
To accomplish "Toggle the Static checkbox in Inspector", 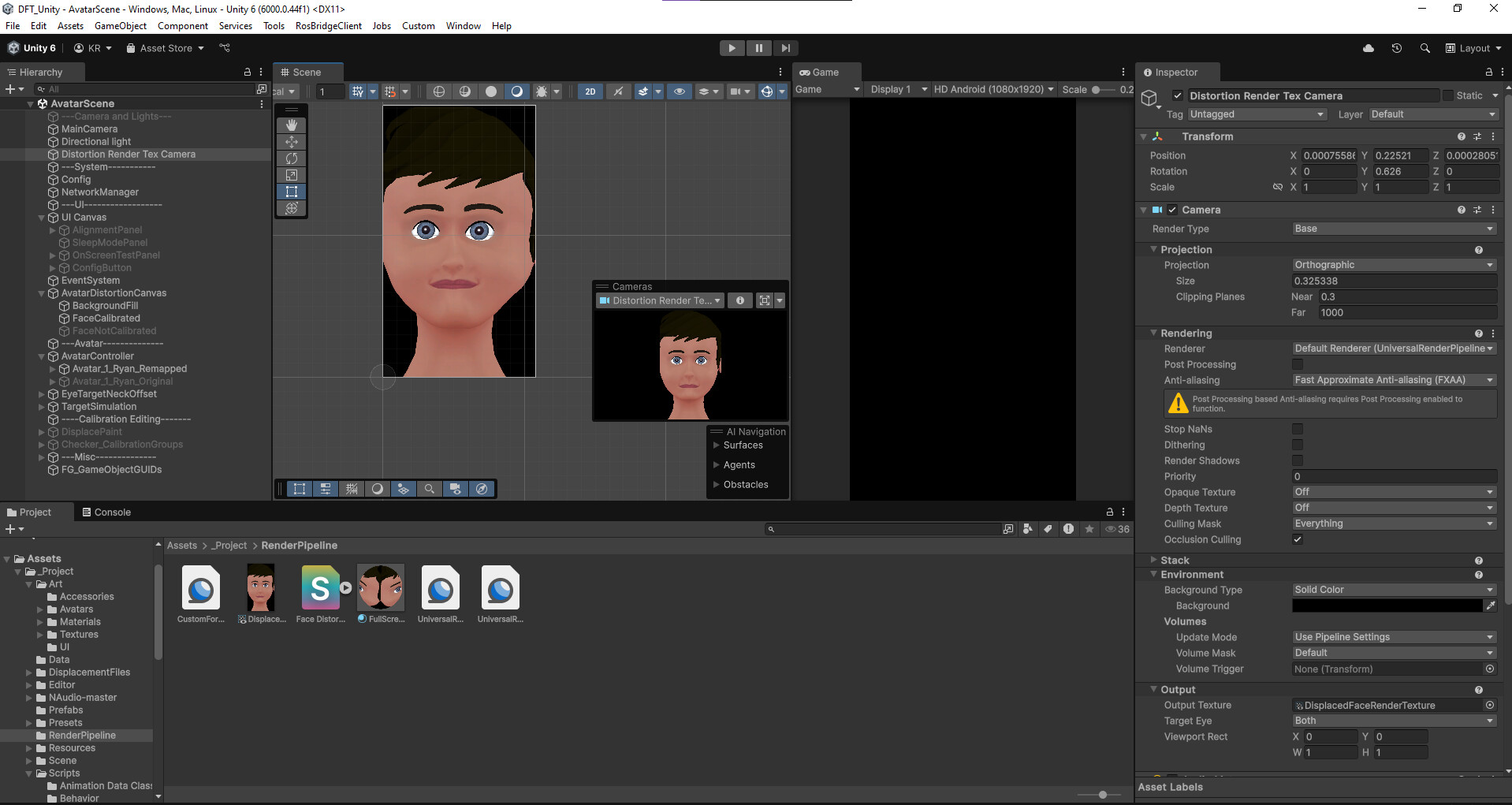I will (x=1447, y=95).
